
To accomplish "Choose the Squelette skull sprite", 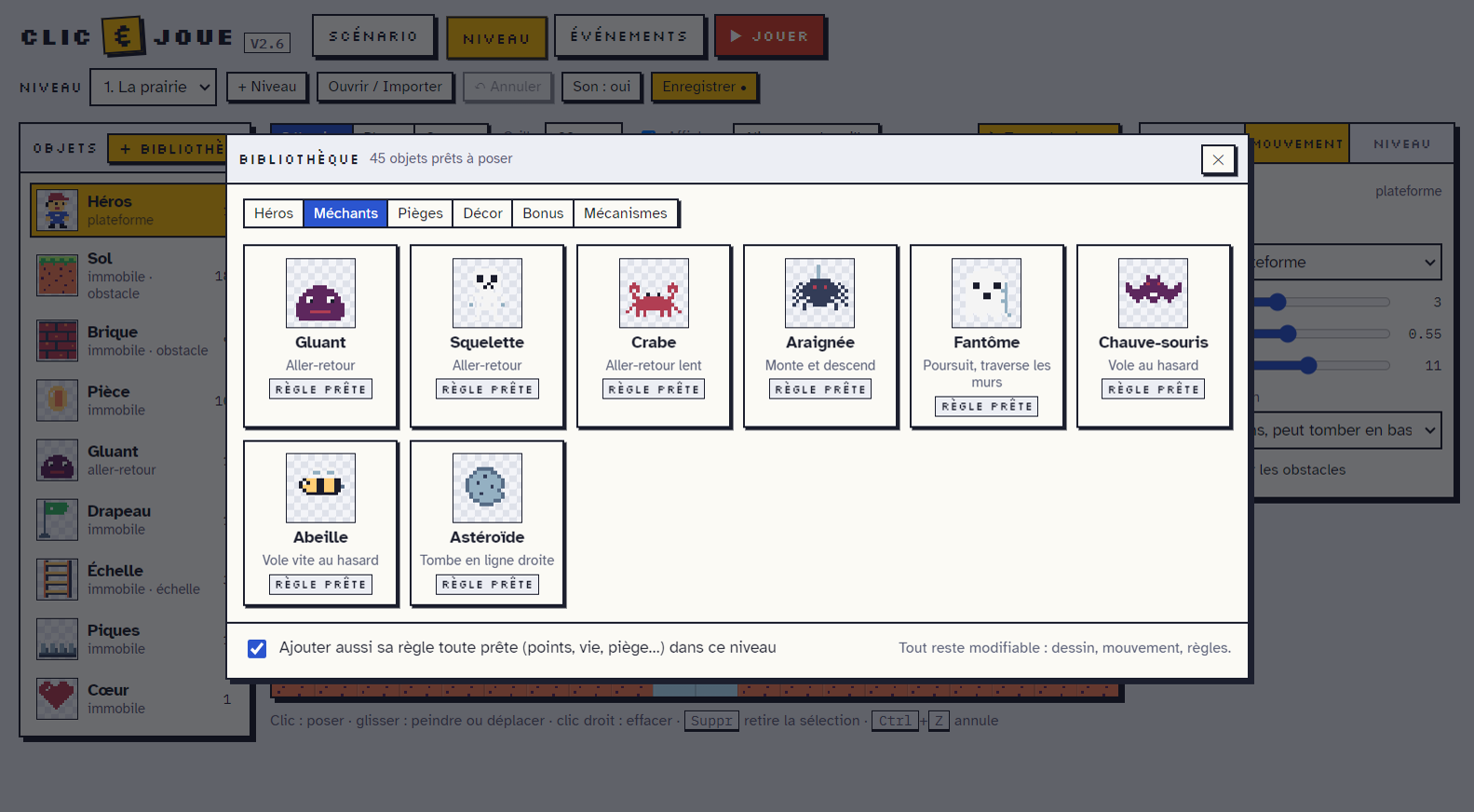I will 487,292.
